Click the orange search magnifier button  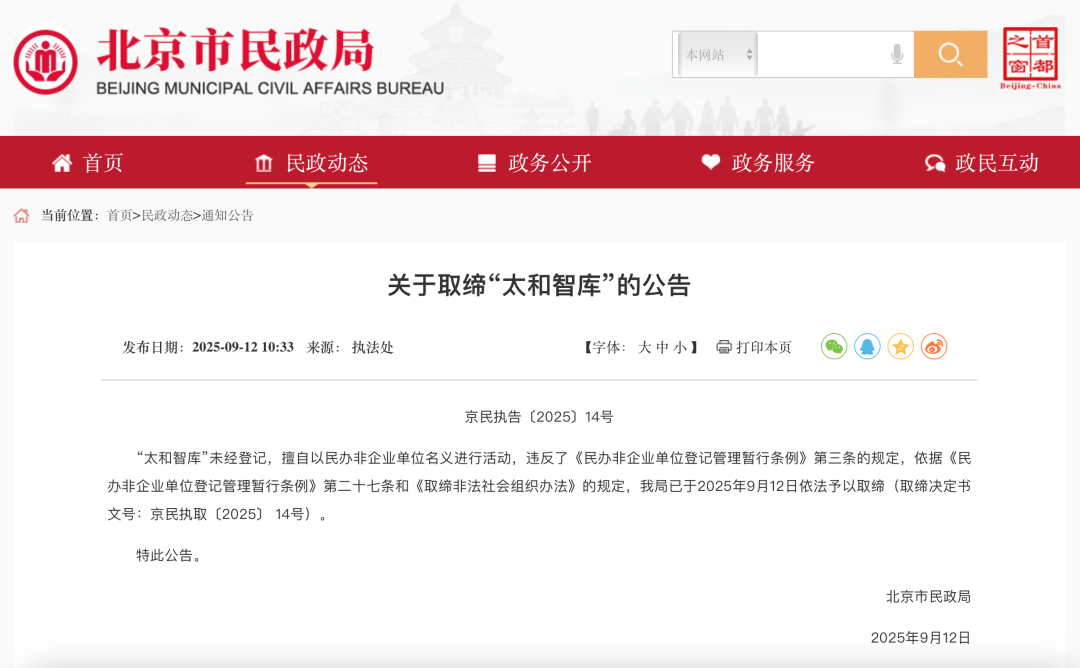950,54
